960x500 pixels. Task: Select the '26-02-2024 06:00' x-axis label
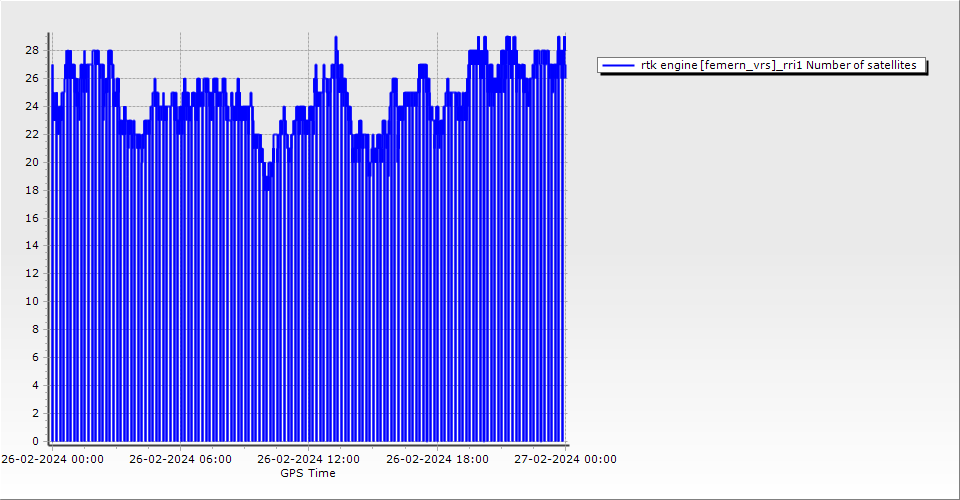180,459
